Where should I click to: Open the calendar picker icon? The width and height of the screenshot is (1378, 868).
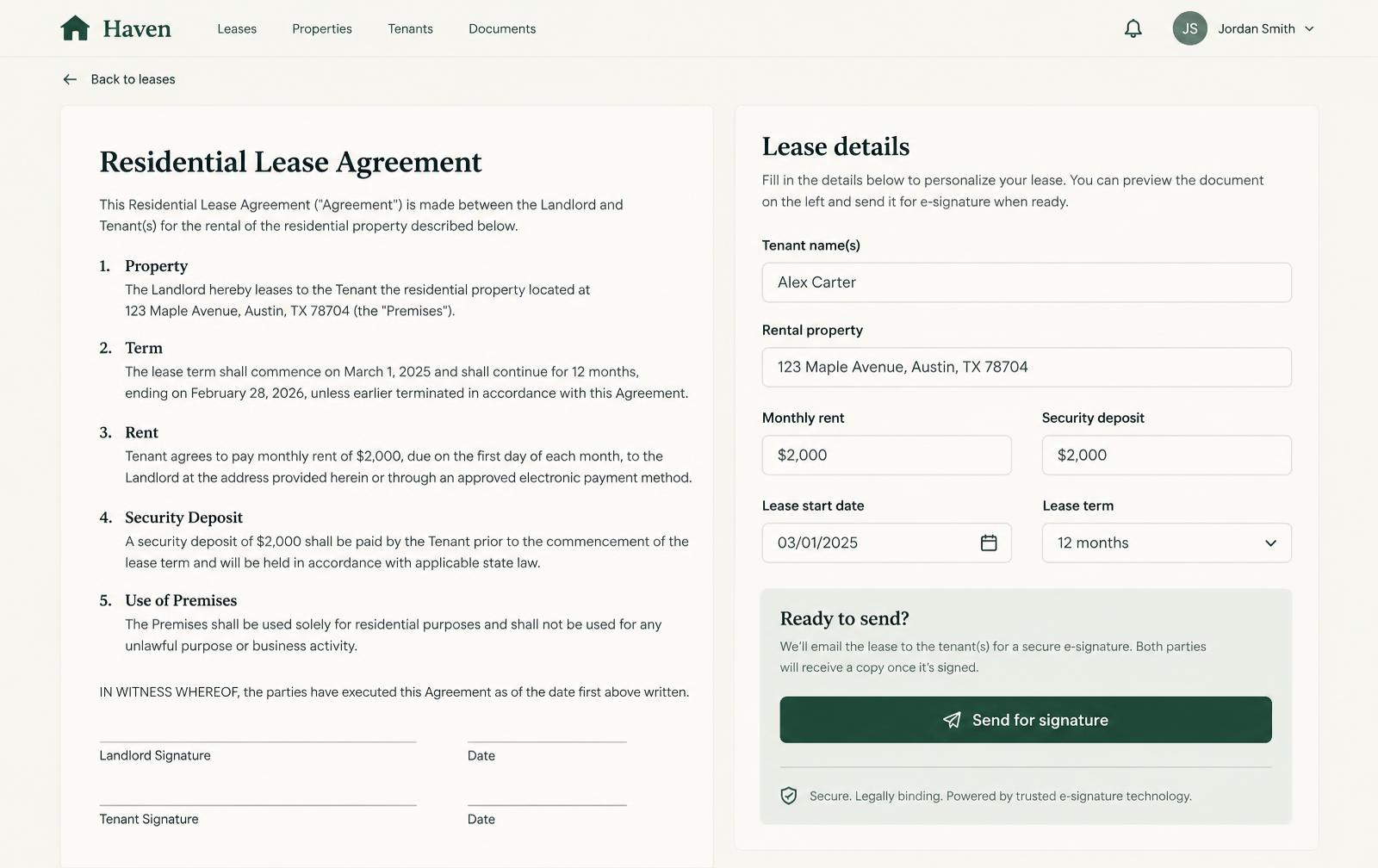click(989, 542)
